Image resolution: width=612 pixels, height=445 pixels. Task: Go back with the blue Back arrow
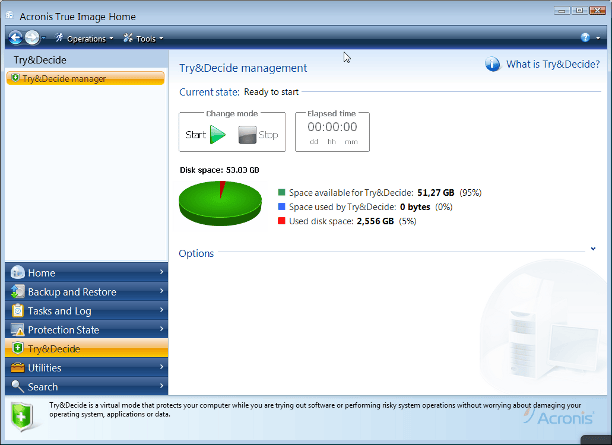coord(16,38)
